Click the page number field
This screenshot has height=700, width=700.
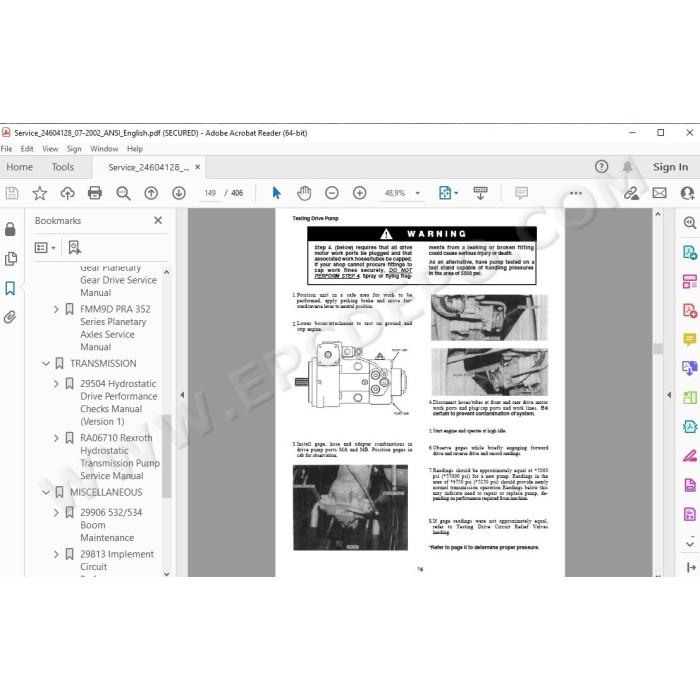click(210, 193)
